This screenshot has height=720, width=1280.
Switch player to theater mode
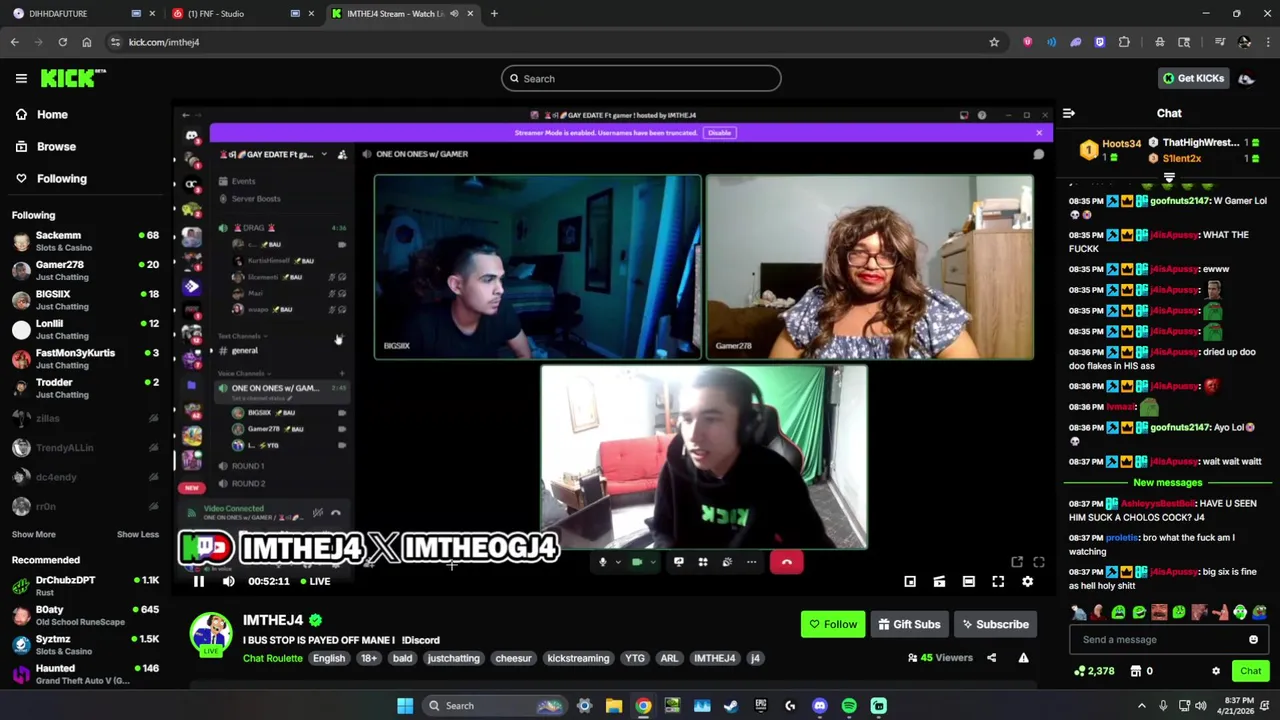(968, 581)
